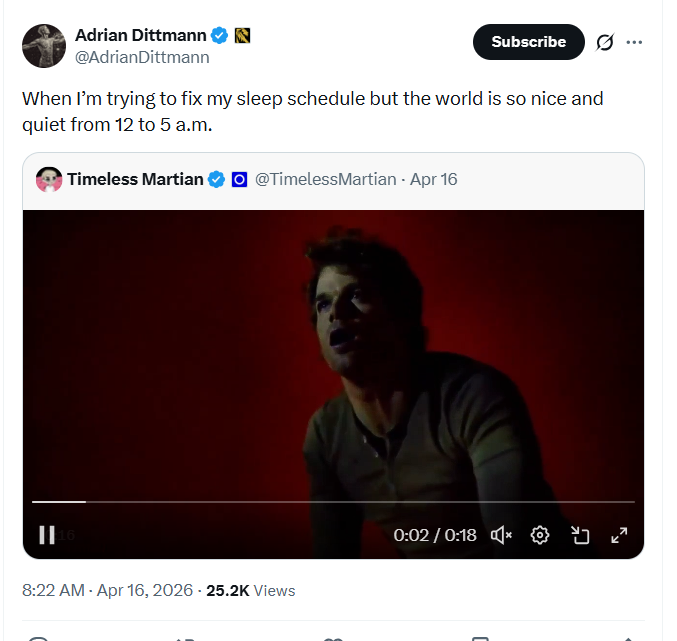Click Timeless Martian's avatar in quoted post
Screen dimensions: 677x641
click(x=48, y=180)
